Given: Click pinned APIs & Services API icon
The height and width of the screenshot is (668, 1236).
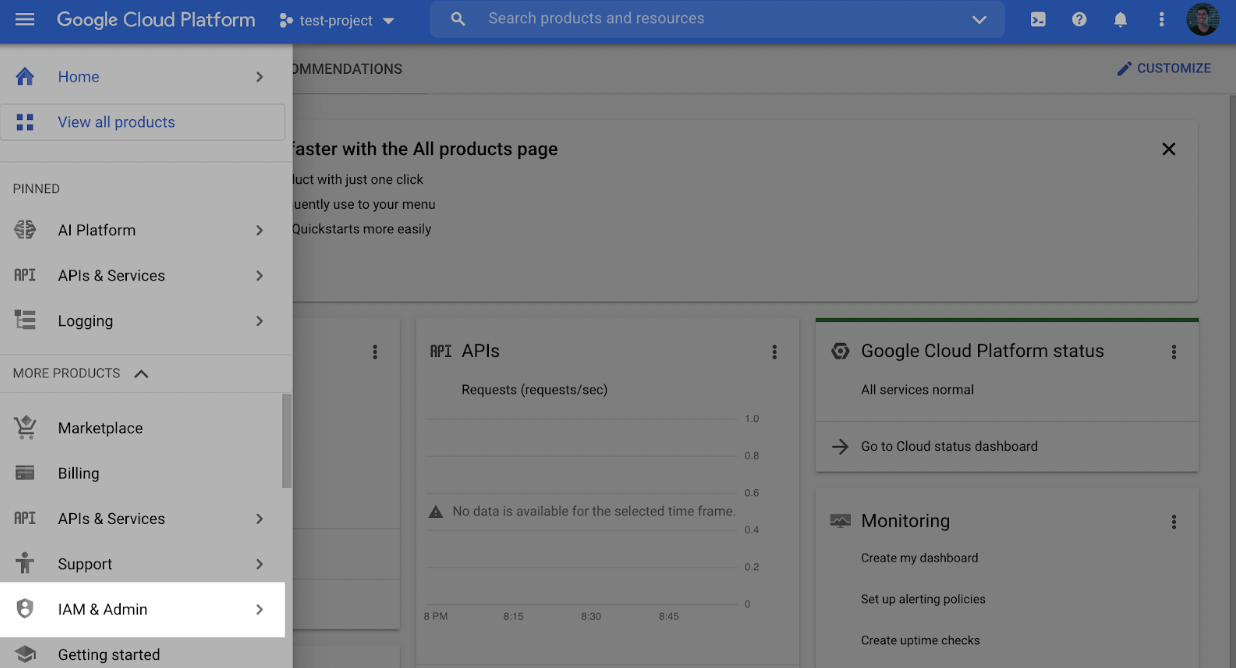Looking at the screenshot, I should (x=25, y=275).
